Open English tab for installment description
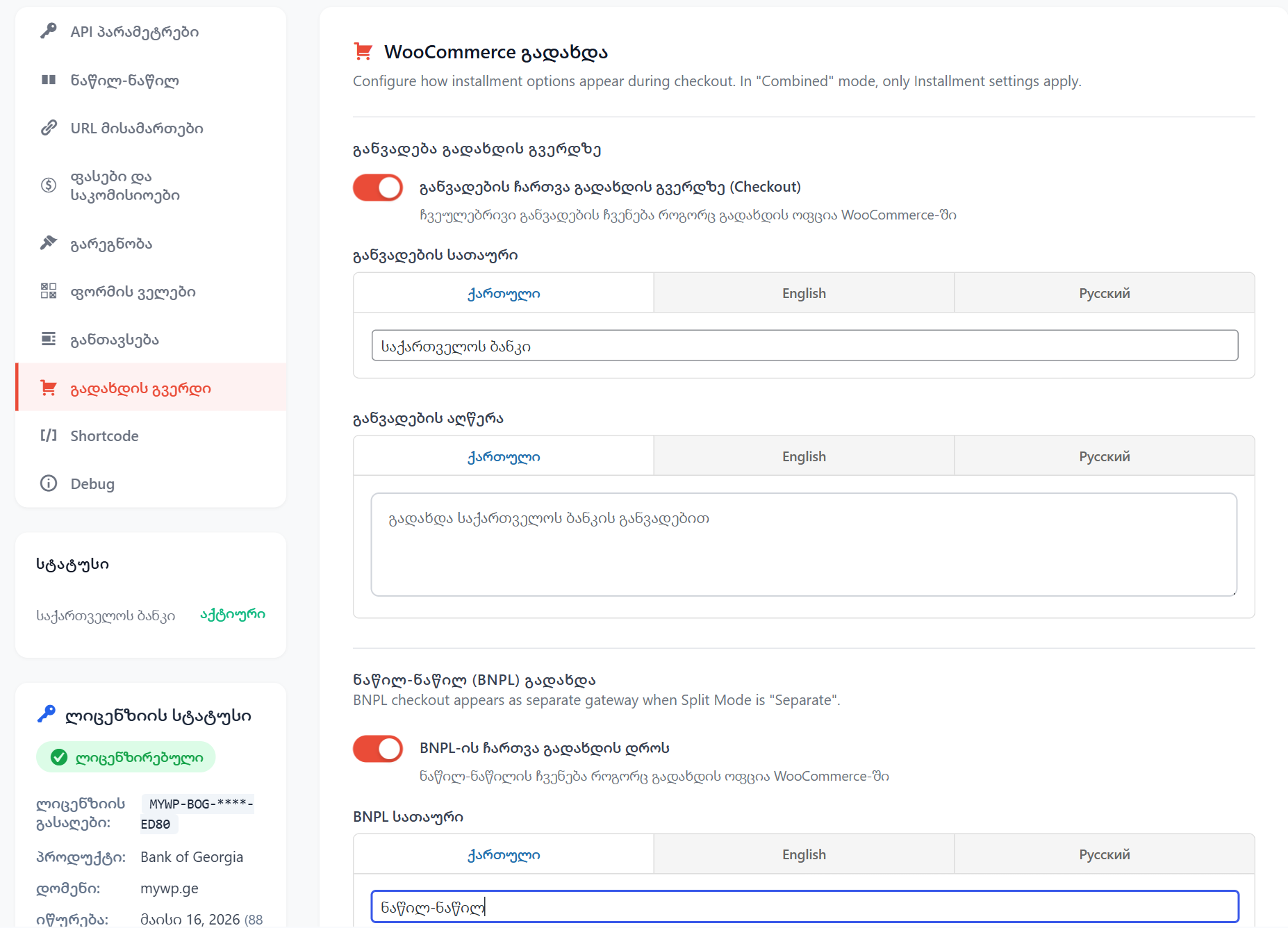The height and width of the screenshot is (928, 1288). (804, 456)
